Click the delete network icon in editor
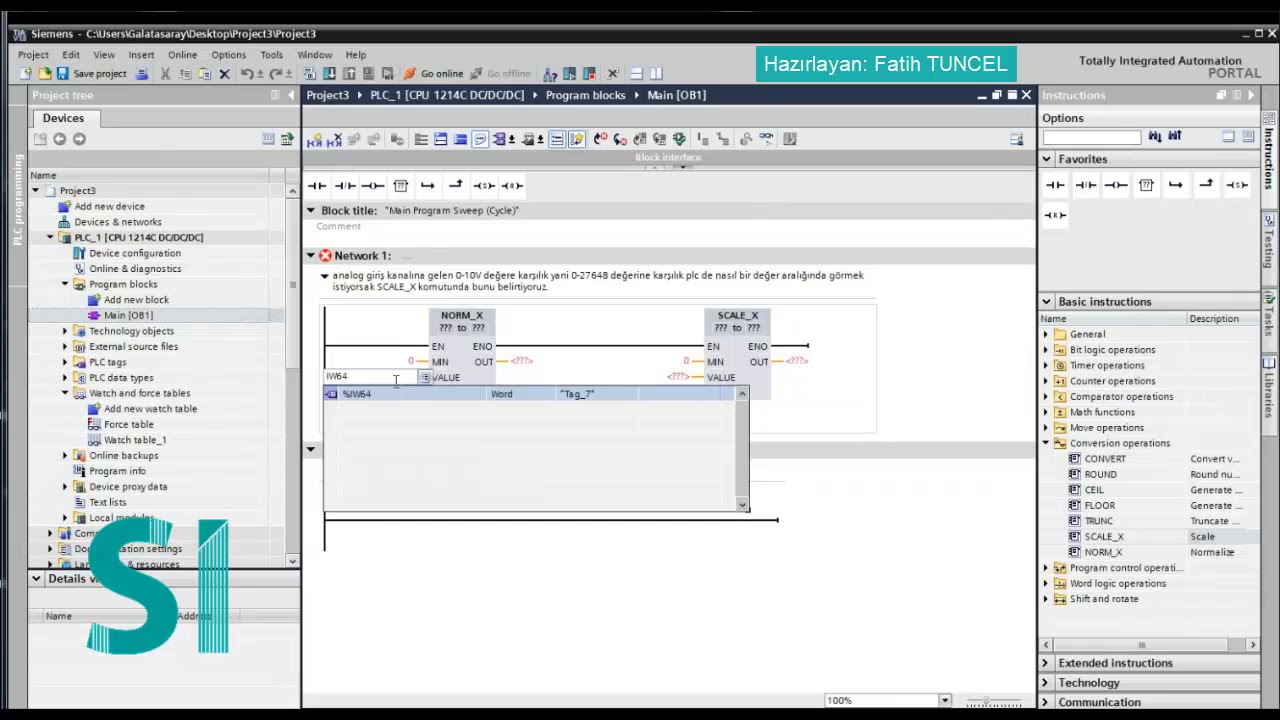Image resolution: width=1280 pixels, height=720 pixels. click(x=334, y=139)
